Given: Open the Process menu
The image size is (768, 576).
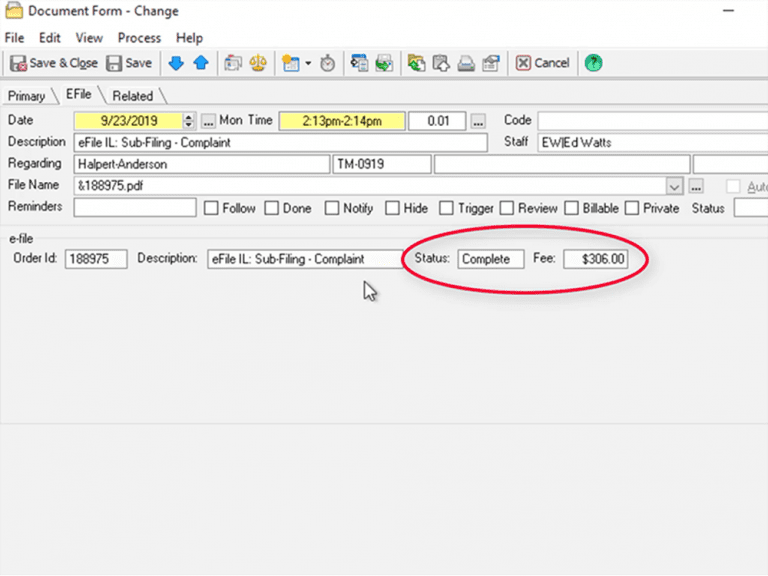Looking at the screenshot, I should coord(139,38).
